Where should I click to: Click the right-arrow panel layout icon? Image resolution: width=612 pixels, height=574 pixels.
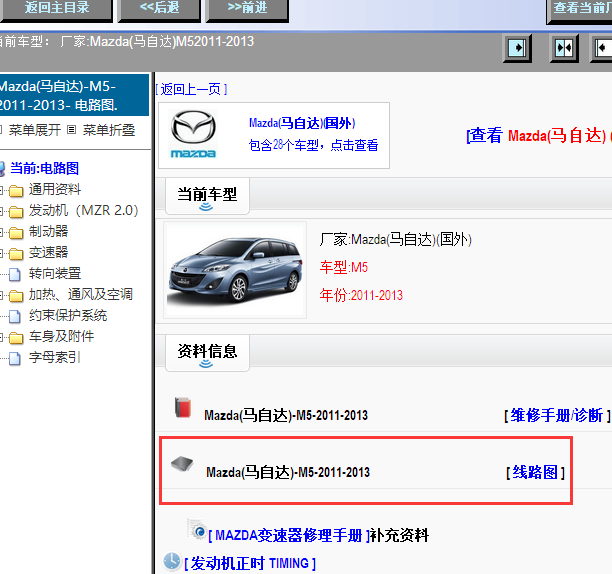click(517, 48)
